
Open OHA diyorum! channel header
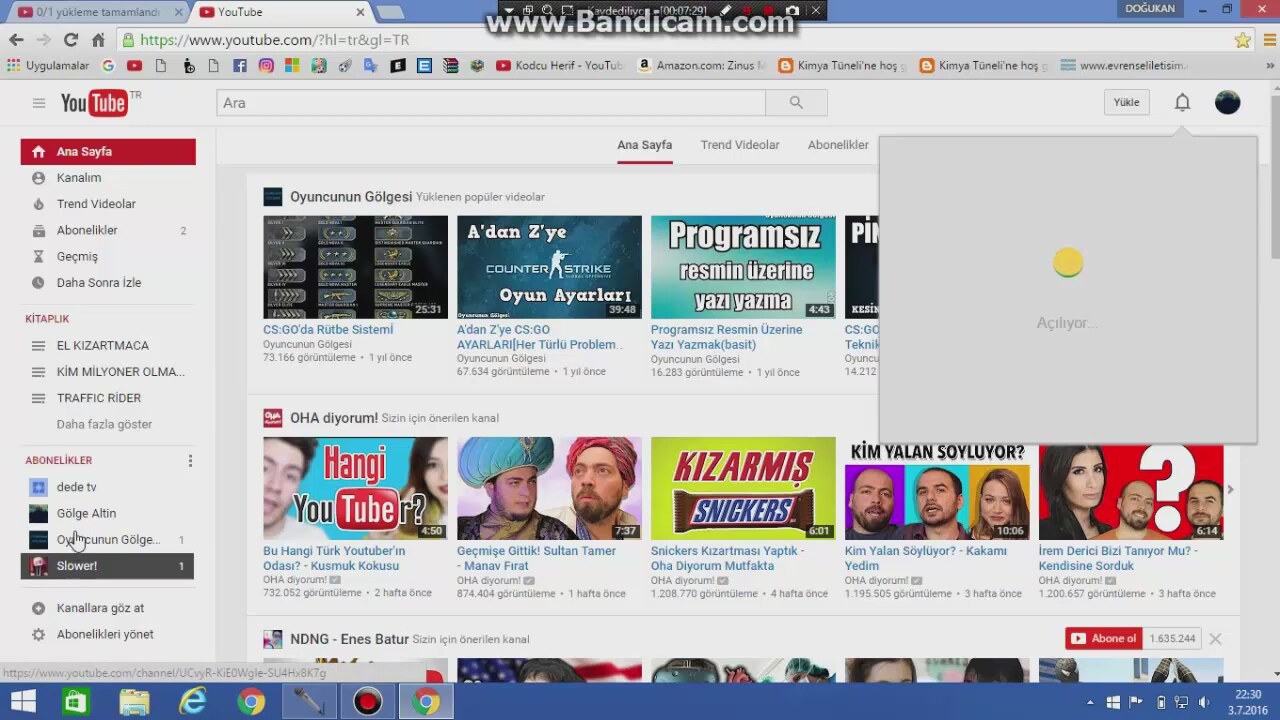click(334, 418)
